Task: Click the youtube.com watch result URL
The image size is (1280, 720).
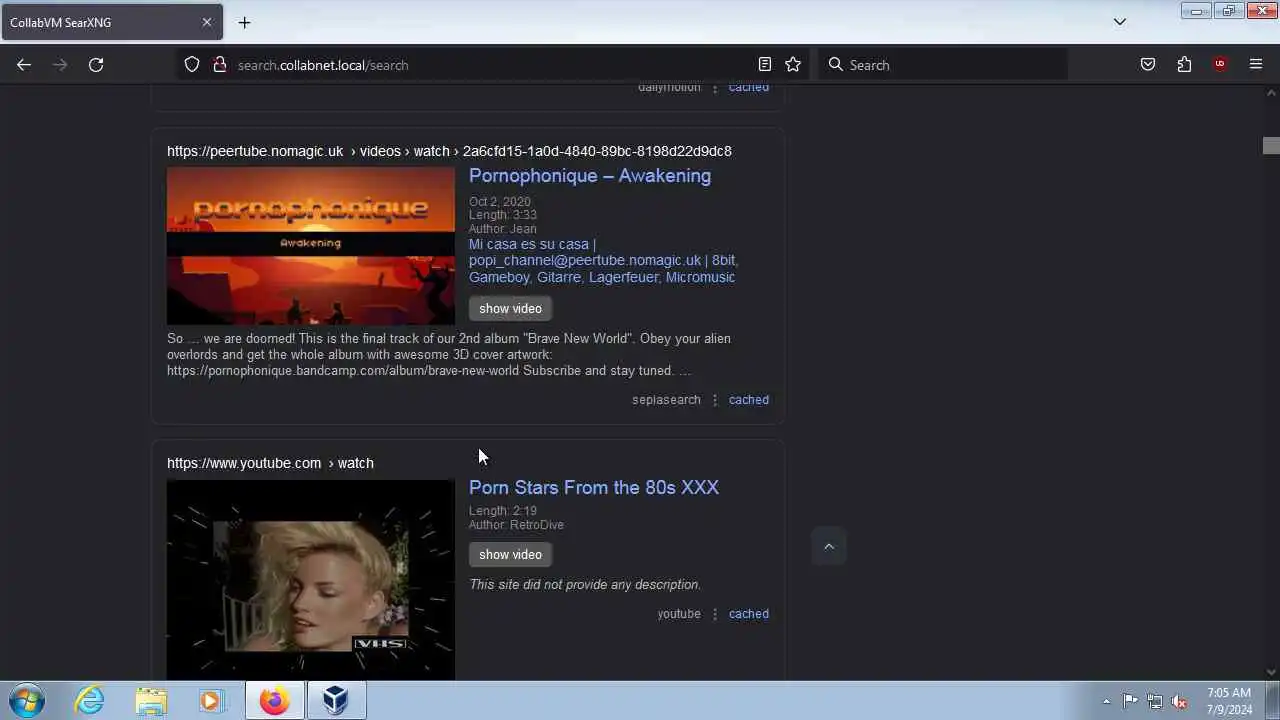Action: coord(270,463)
